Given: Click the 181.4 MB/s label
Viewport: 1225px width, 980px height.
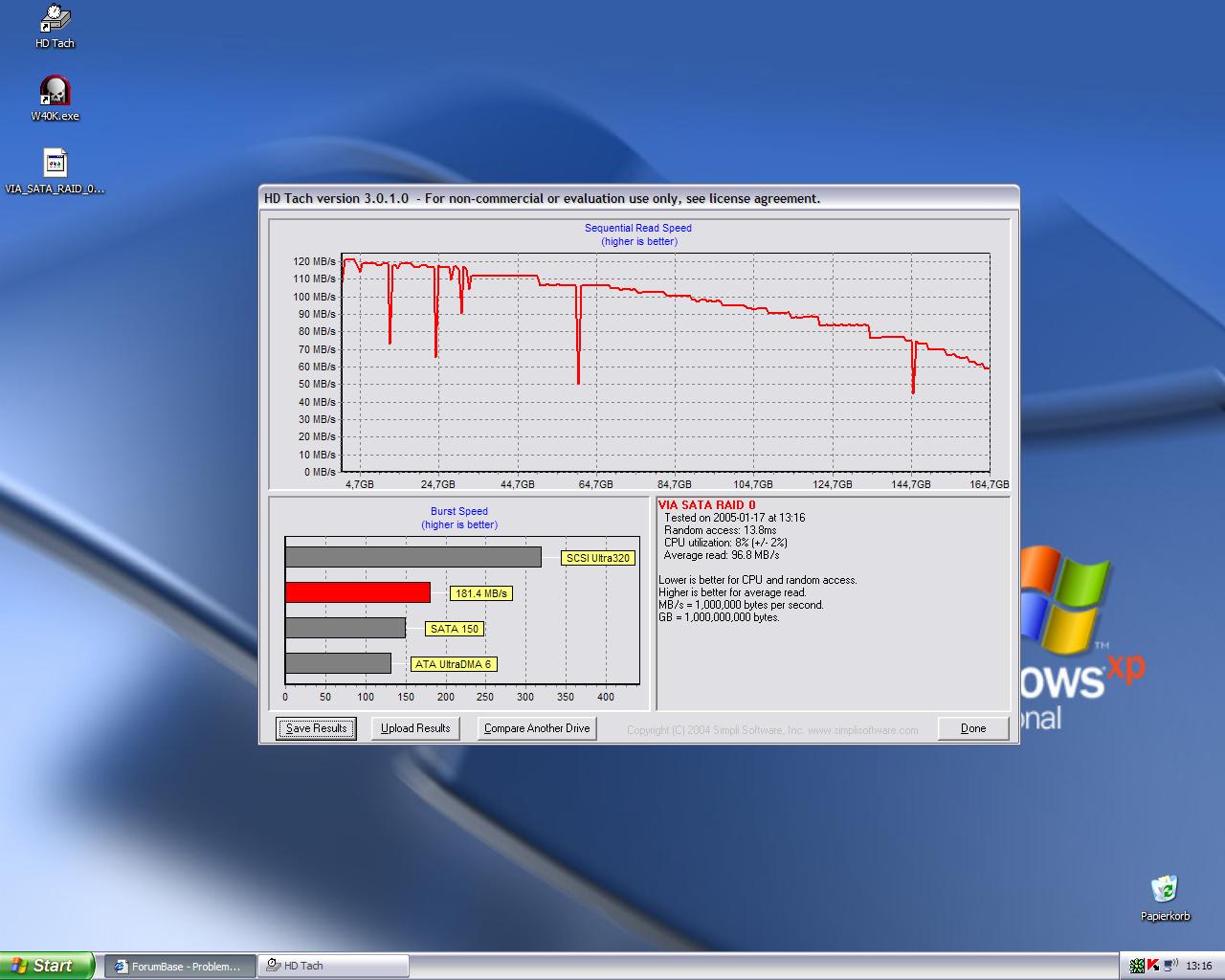Looking at the screenshot, I should pos(481,593).
